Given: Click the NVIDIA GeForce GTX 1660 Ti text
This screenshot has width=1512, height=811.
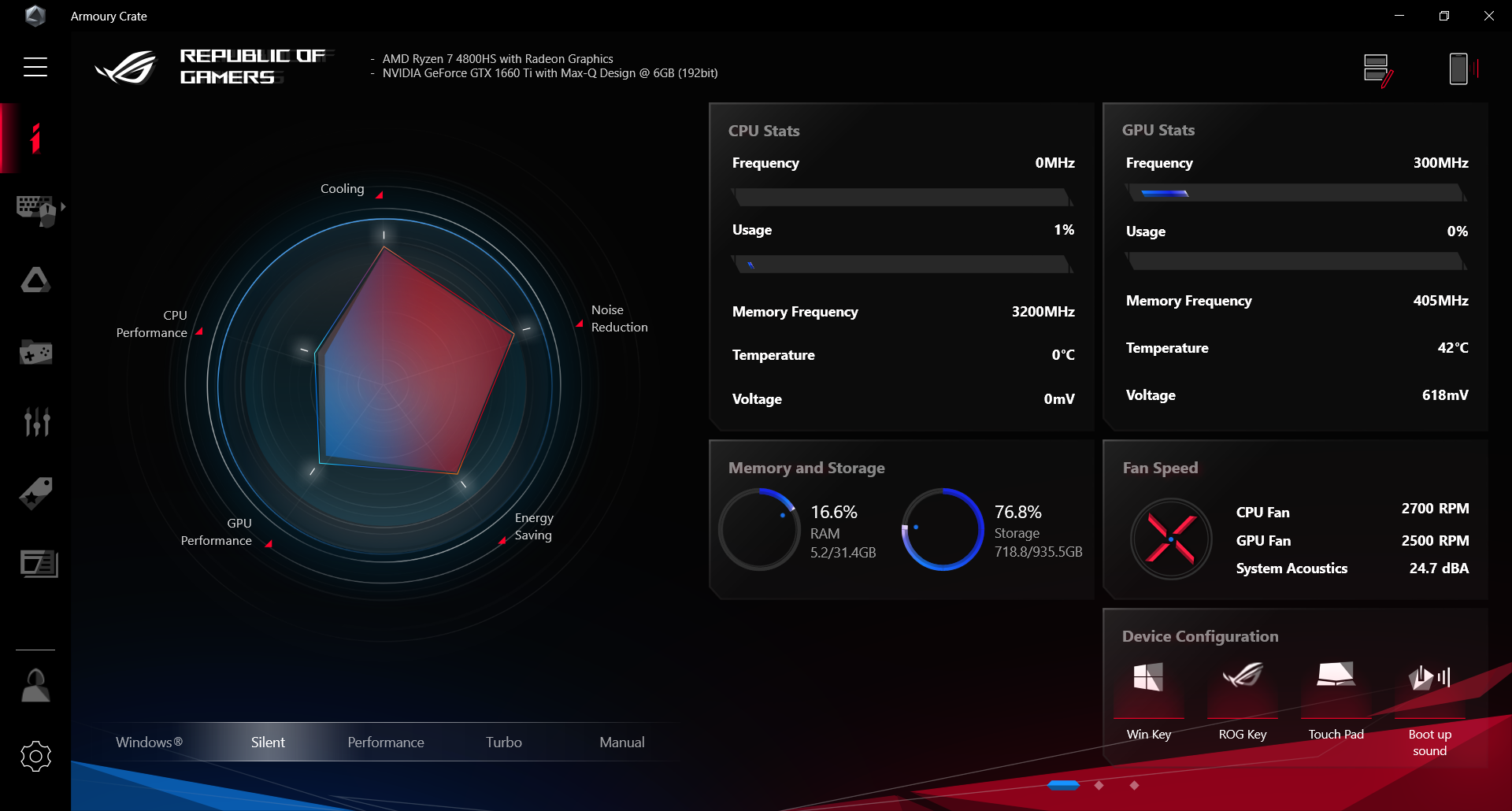Looking at the screenshot, I should click(550, 73).
